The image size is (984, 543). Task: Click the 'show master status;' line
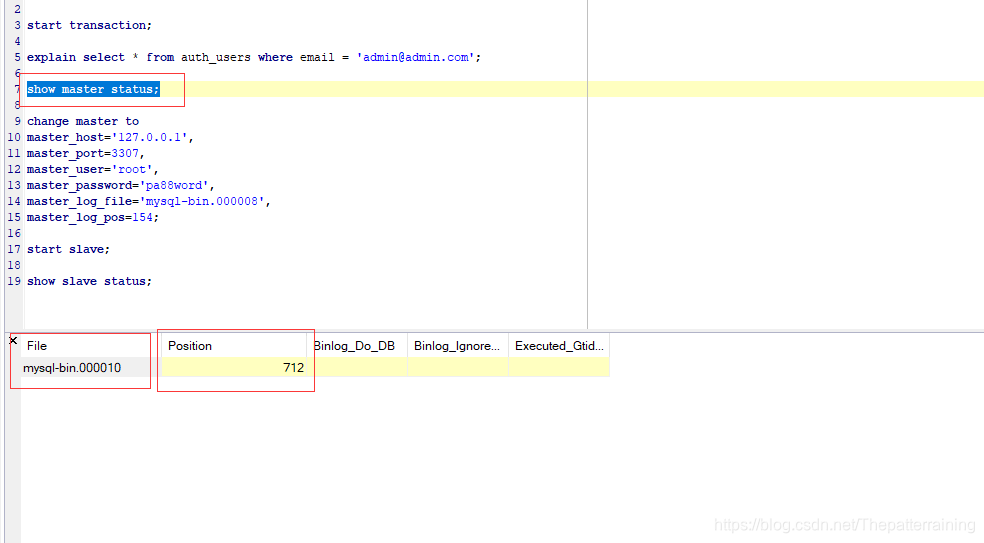93,89
